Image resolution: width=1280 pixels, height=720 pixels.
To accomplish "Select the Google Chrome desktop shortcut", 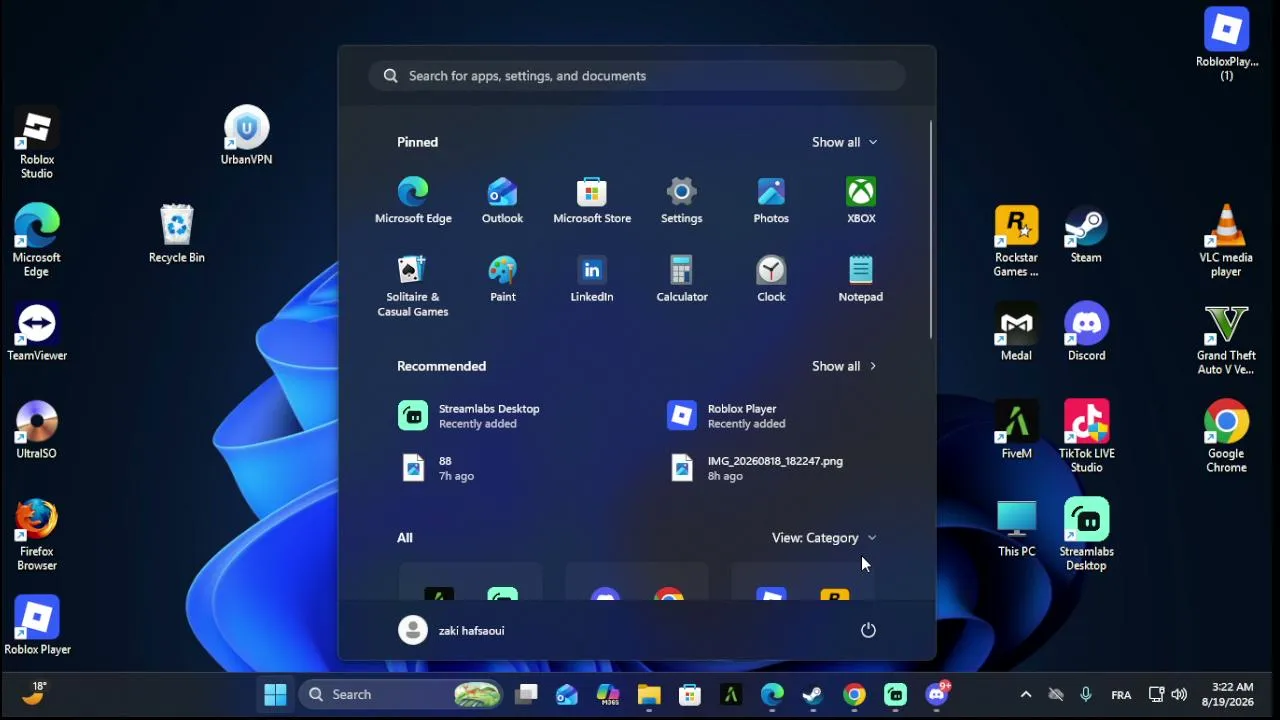I will coord(1226,437).
